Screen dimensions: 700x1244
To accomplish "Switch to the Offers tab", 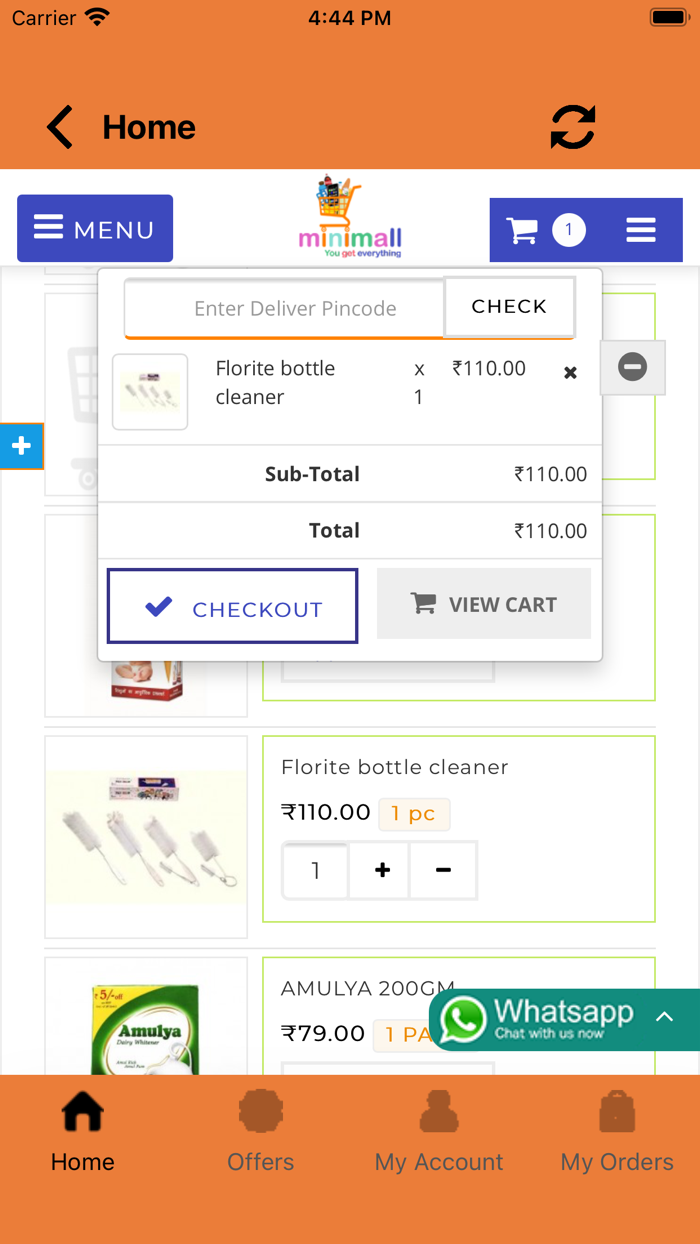I will [260, 1130].
